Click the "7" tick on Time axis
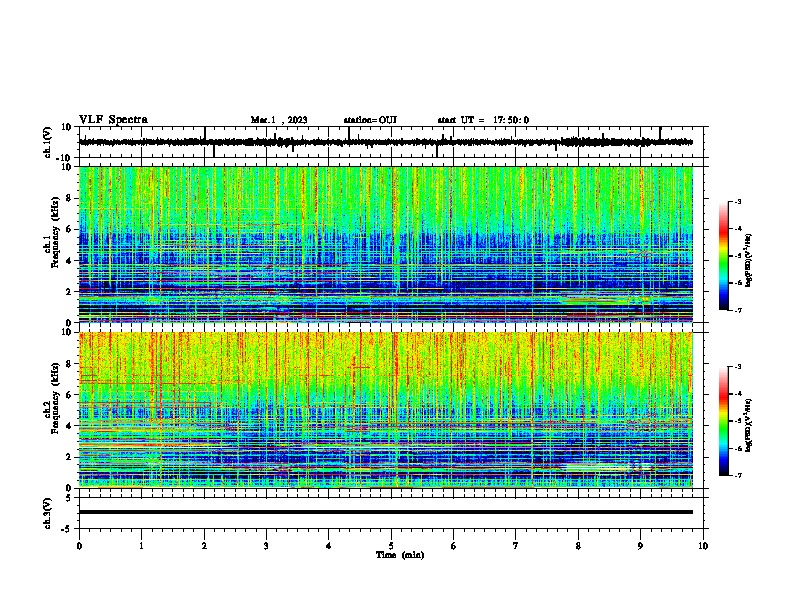 516,546
